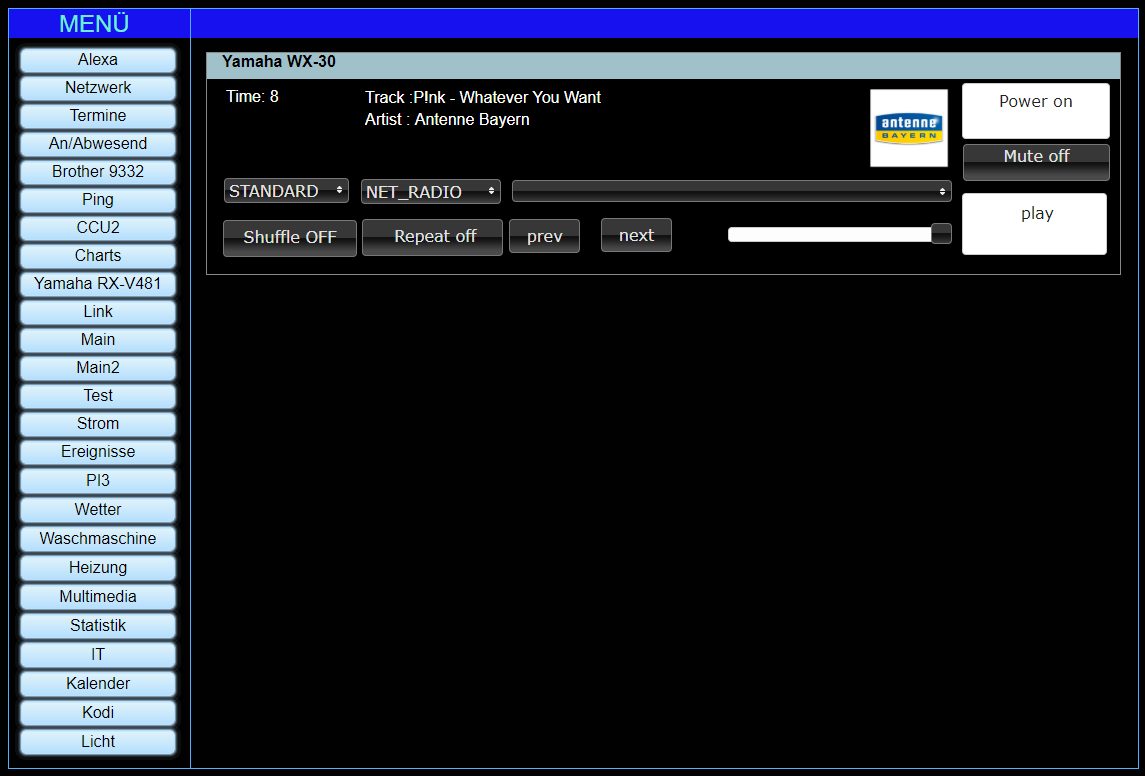The height and width of the screenshot is (776, 1145).
Task: Open the NET_RADIO input dropdown
Action: click(431, 191)
